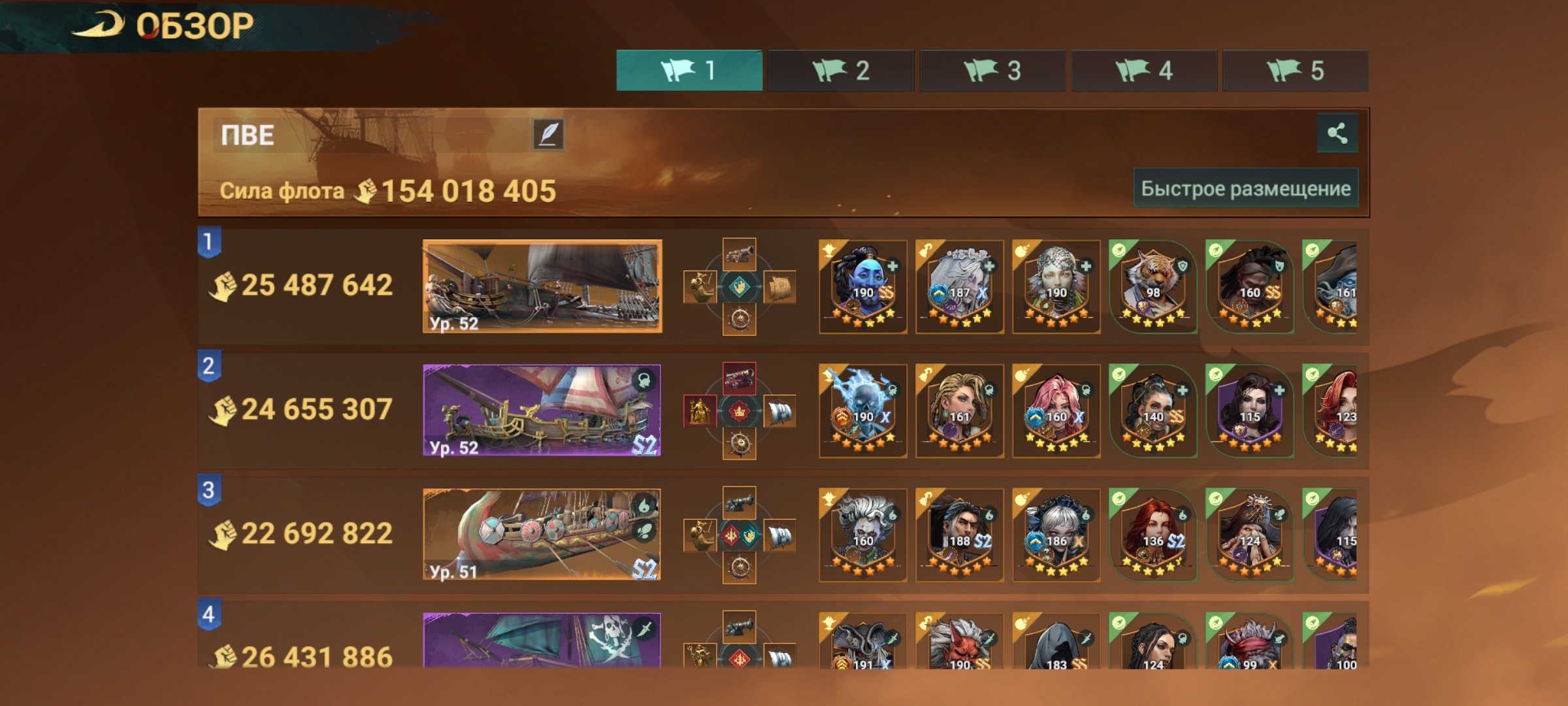Select the red crown center emblem of ship 2
This screenshot has width=1568, height=706.
pos(739,411)
